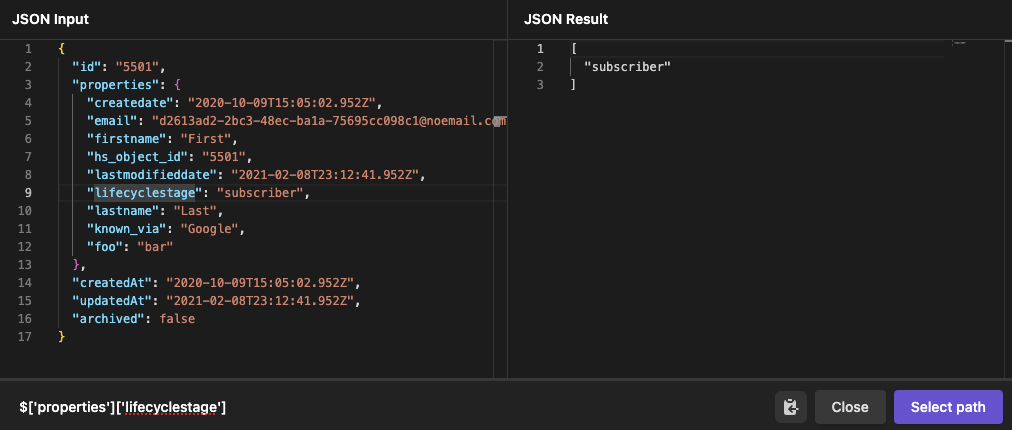This screenshot has height=430, width=1012.
Task: Click the "hs_object_id" key
Action: (x=137, y=157)
